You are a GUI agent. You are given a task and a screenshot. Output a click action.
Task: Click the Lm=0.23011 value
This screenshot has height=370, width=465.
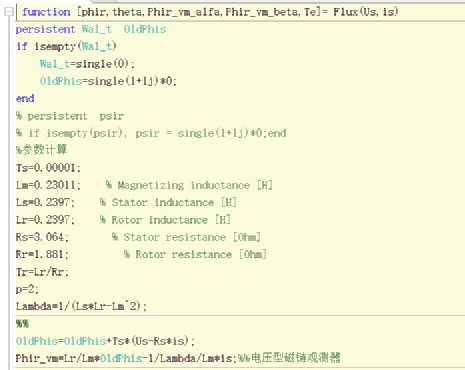48,185
